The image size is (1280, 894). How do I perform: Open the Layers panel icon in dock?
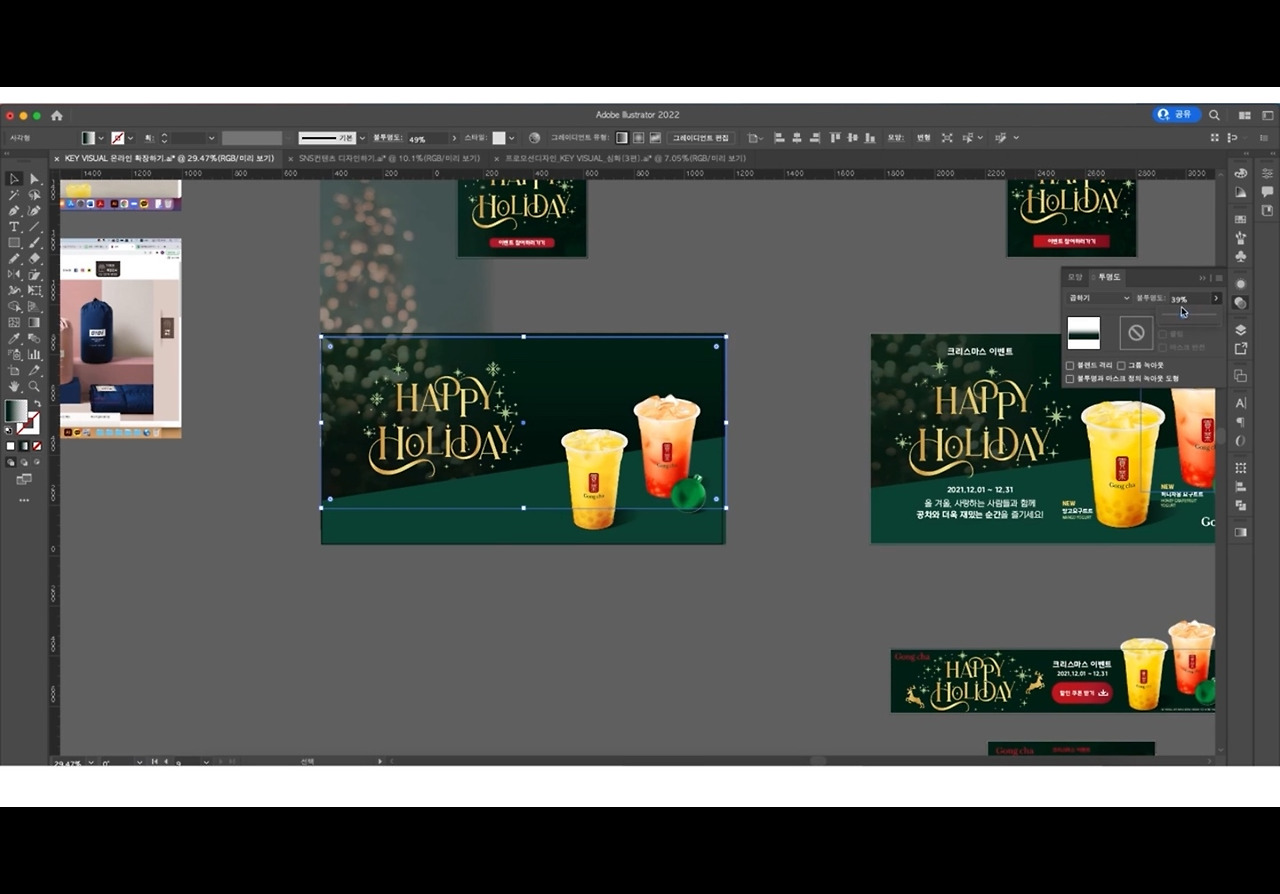coord(1241,330)
